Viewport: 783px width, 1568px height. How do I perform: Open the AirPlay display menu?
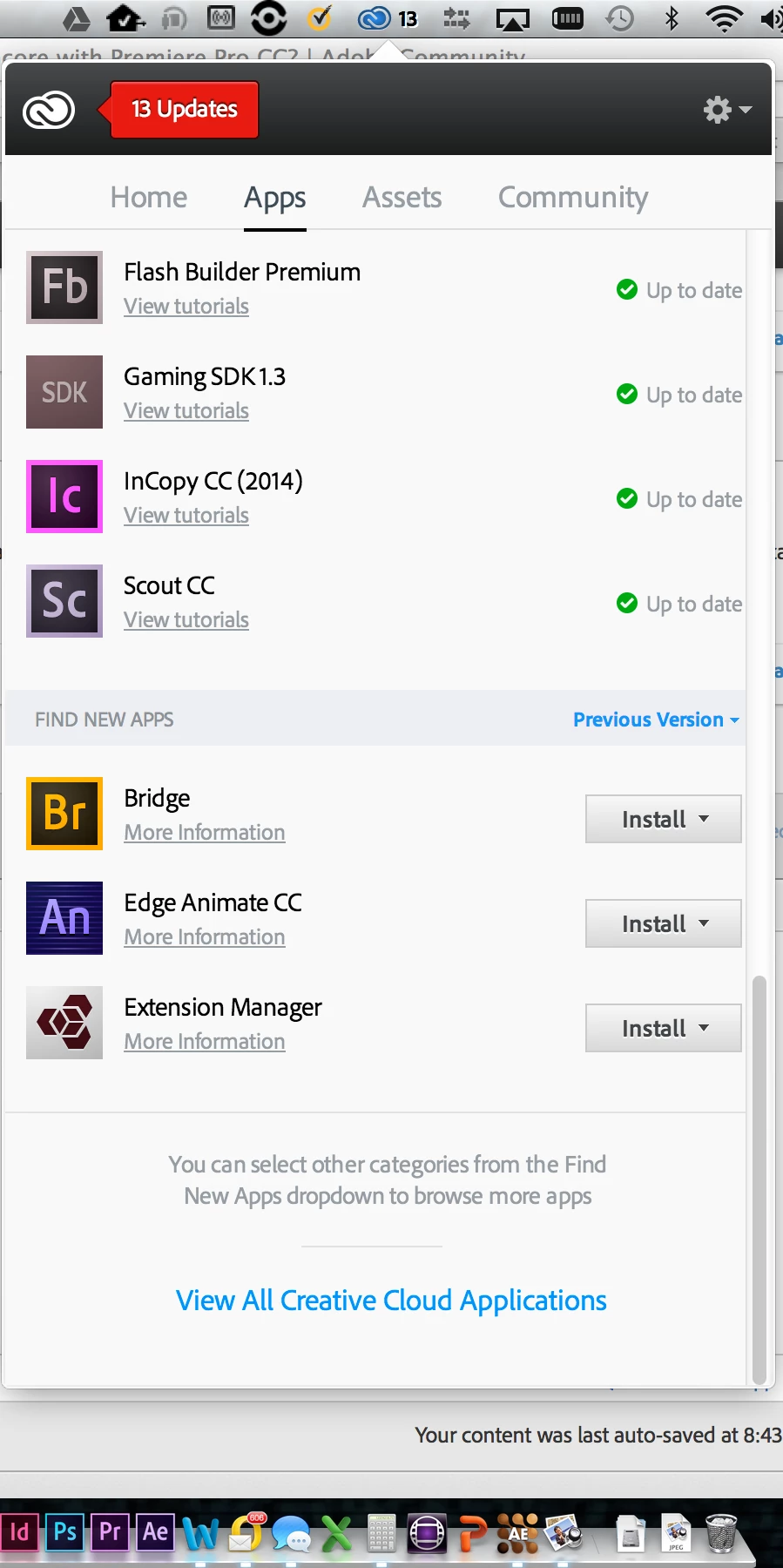tap(513, 19)
